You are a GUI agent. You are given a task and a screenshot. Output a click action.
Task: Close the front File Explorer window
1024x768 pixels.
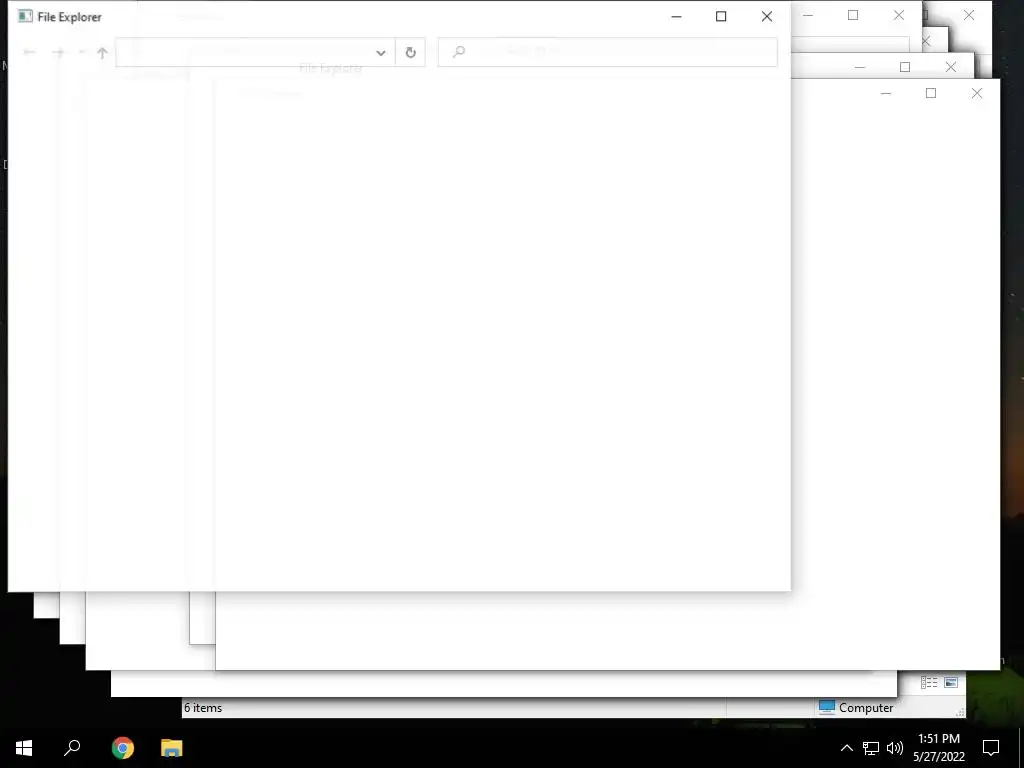point(767,16)
